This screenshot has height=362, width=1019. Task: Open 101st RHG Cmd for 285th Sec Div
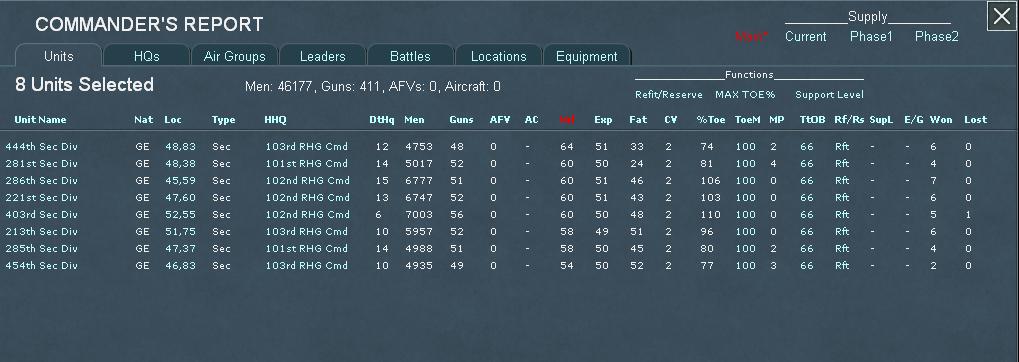pos(306,248)
